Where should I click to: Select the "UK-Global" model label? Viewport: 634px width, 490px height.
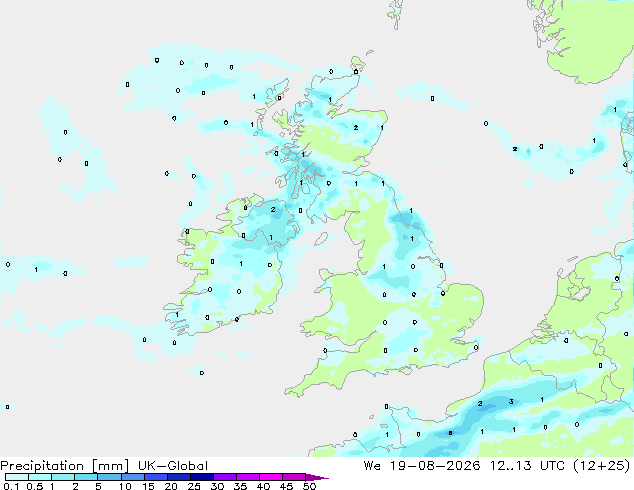173,466
